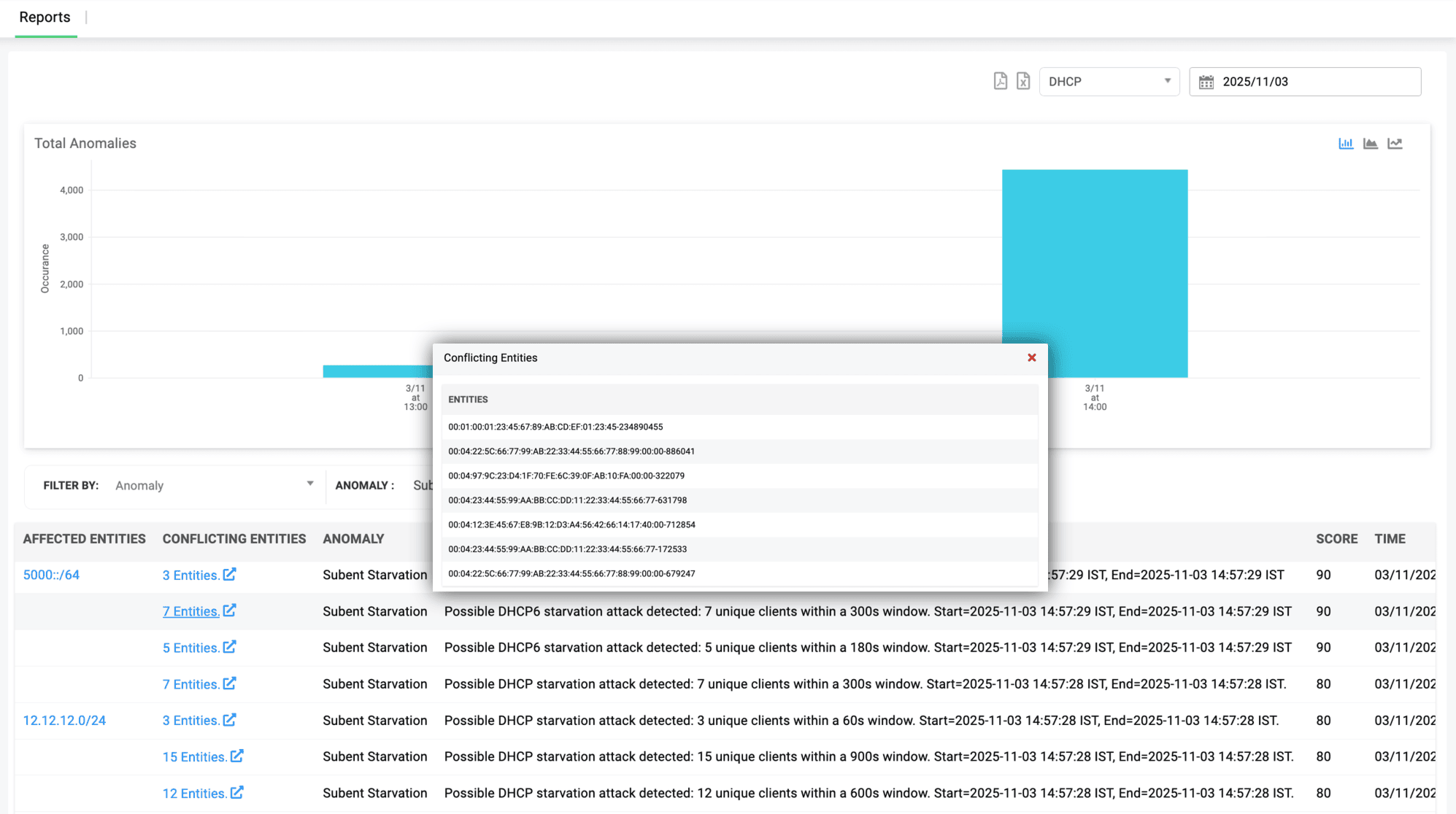Switch to area chart view

pyautogui.click(x=1370, y=144)
